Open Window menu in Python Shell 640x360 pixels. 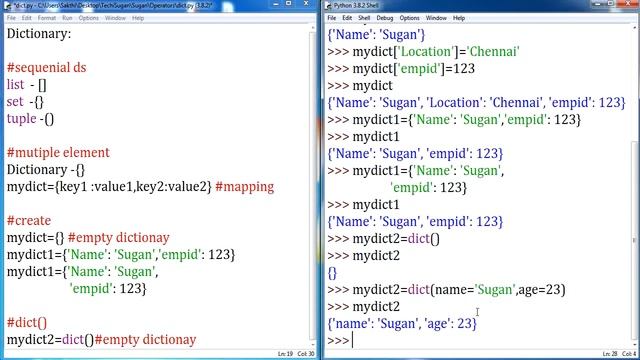coord(436,18)
